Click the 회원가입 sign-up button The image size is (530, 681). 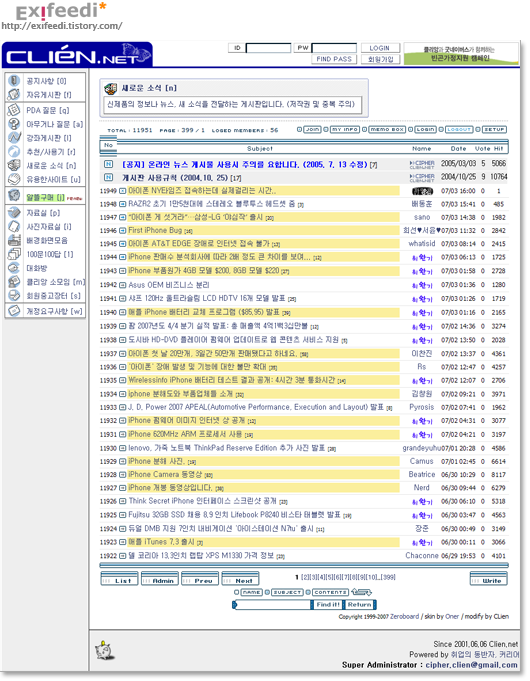[x=380, y=59]
